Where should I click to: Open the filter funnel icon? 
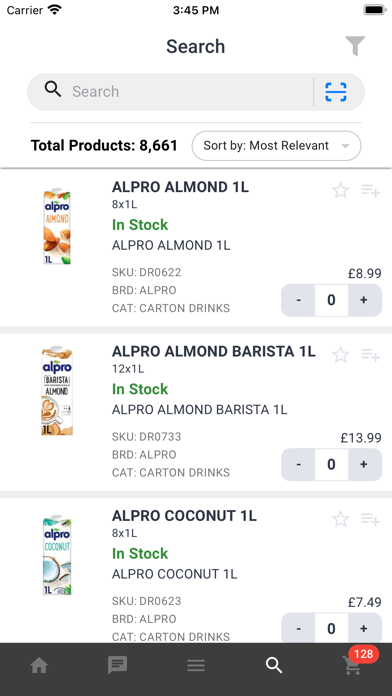[x=355, y=46]
